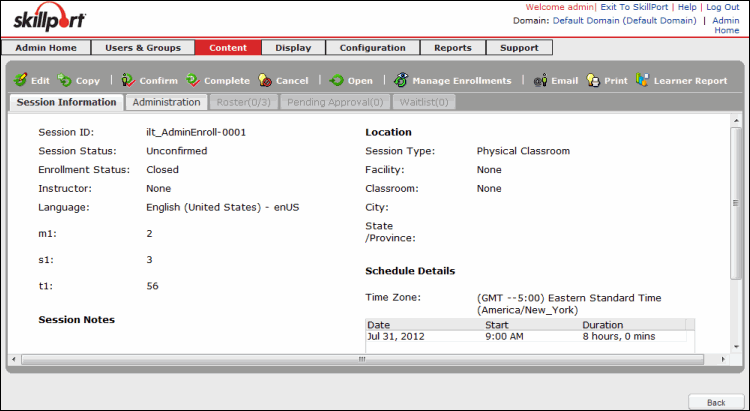
Task: Click the Unconfirmed session status value
Action: click(176, 151)
